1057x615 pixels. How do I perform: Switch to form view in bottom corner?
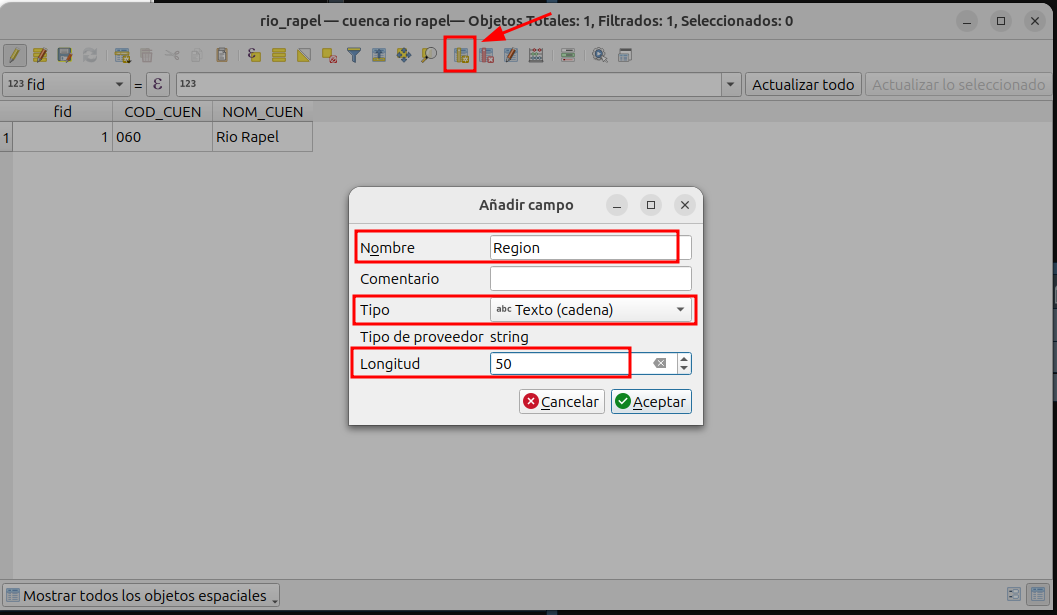(x=1014, y=595)
